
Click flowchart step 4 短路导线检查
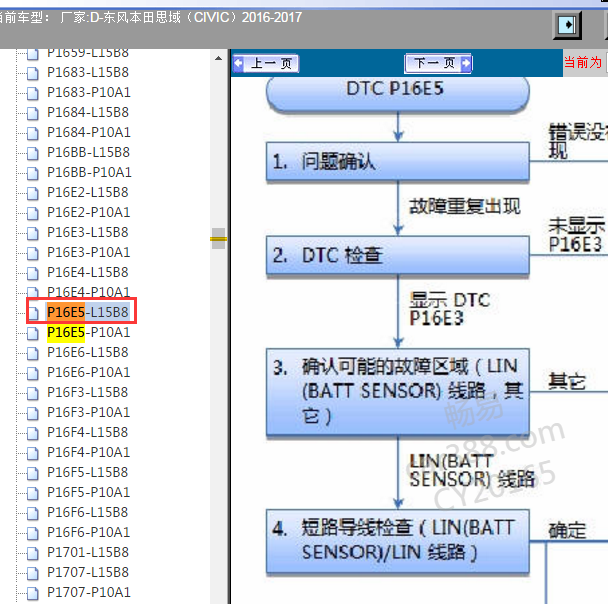[x=397, y=540]
